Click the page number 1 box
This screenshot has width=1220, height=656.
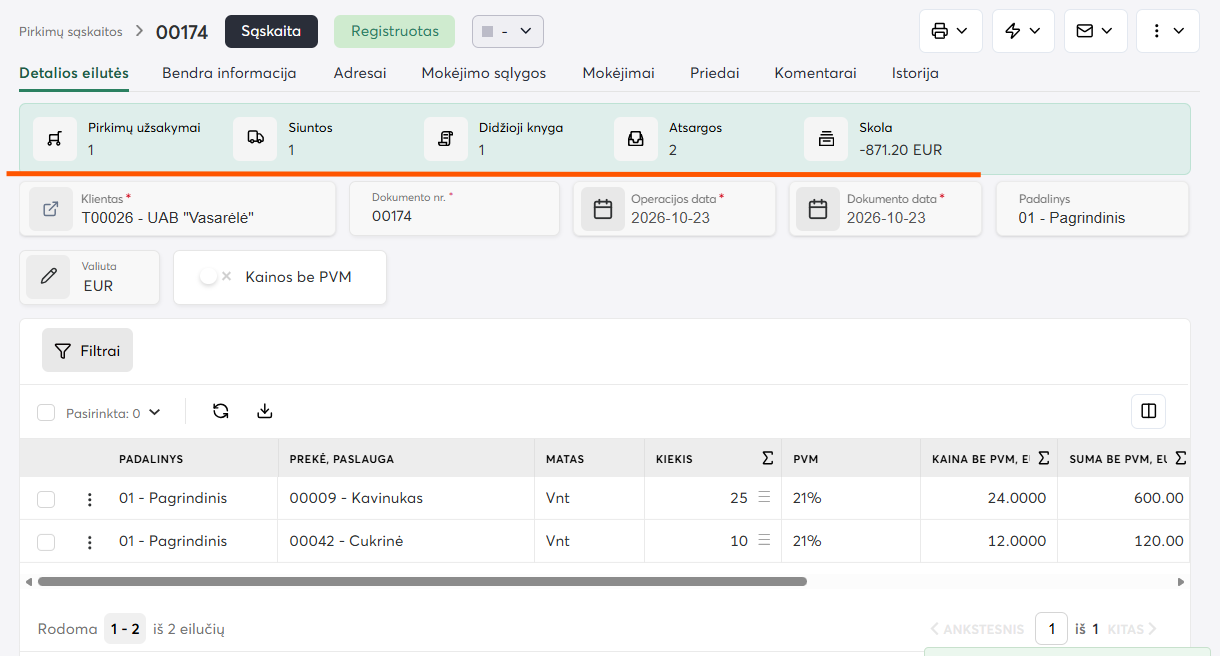click(1051, 629)
